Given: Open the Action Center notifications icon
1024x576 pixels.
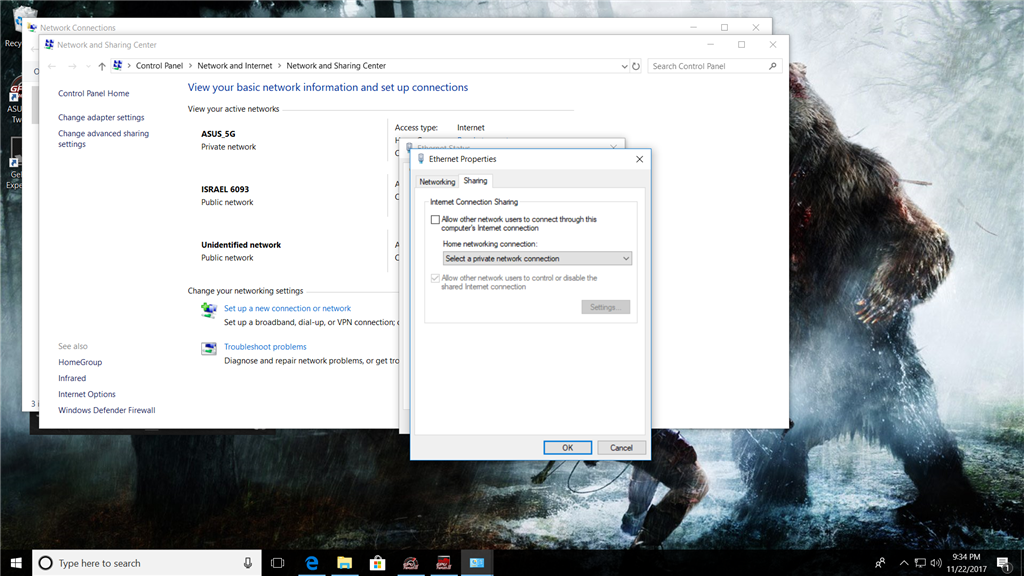Looking at the screenshot, I should [x=1004, y=563].
